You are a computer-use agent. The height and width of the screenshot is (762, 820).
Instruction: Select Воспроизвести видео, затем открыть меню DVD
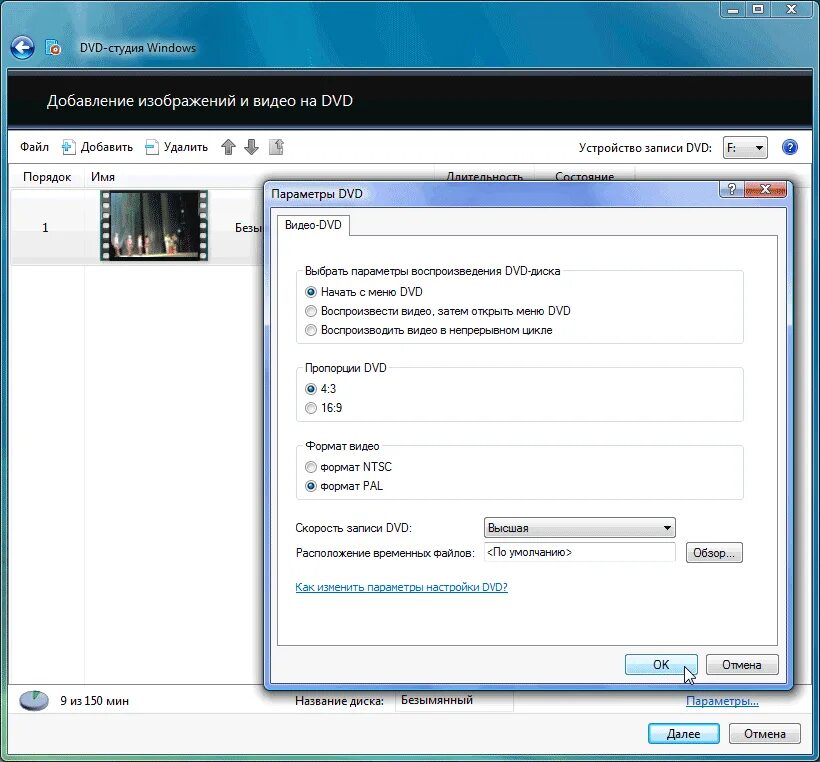coord(438,311)
